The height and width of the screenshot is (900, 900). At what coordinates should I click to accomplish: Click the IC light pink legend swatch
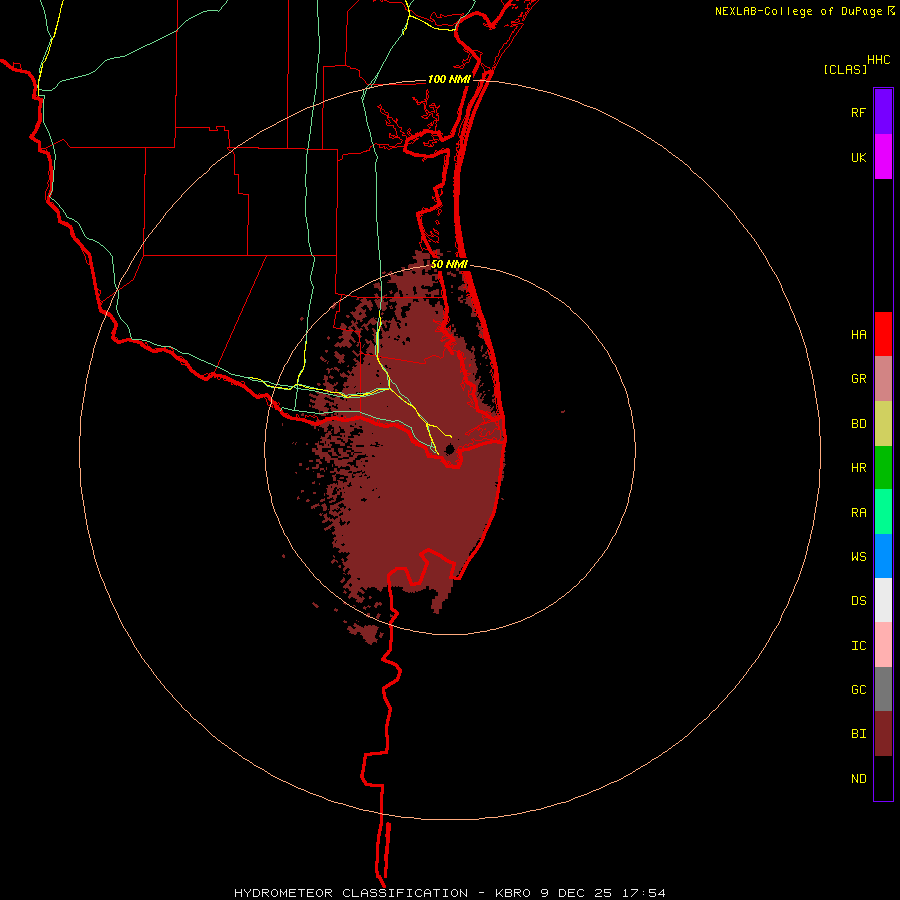click(x=883, y=645)
